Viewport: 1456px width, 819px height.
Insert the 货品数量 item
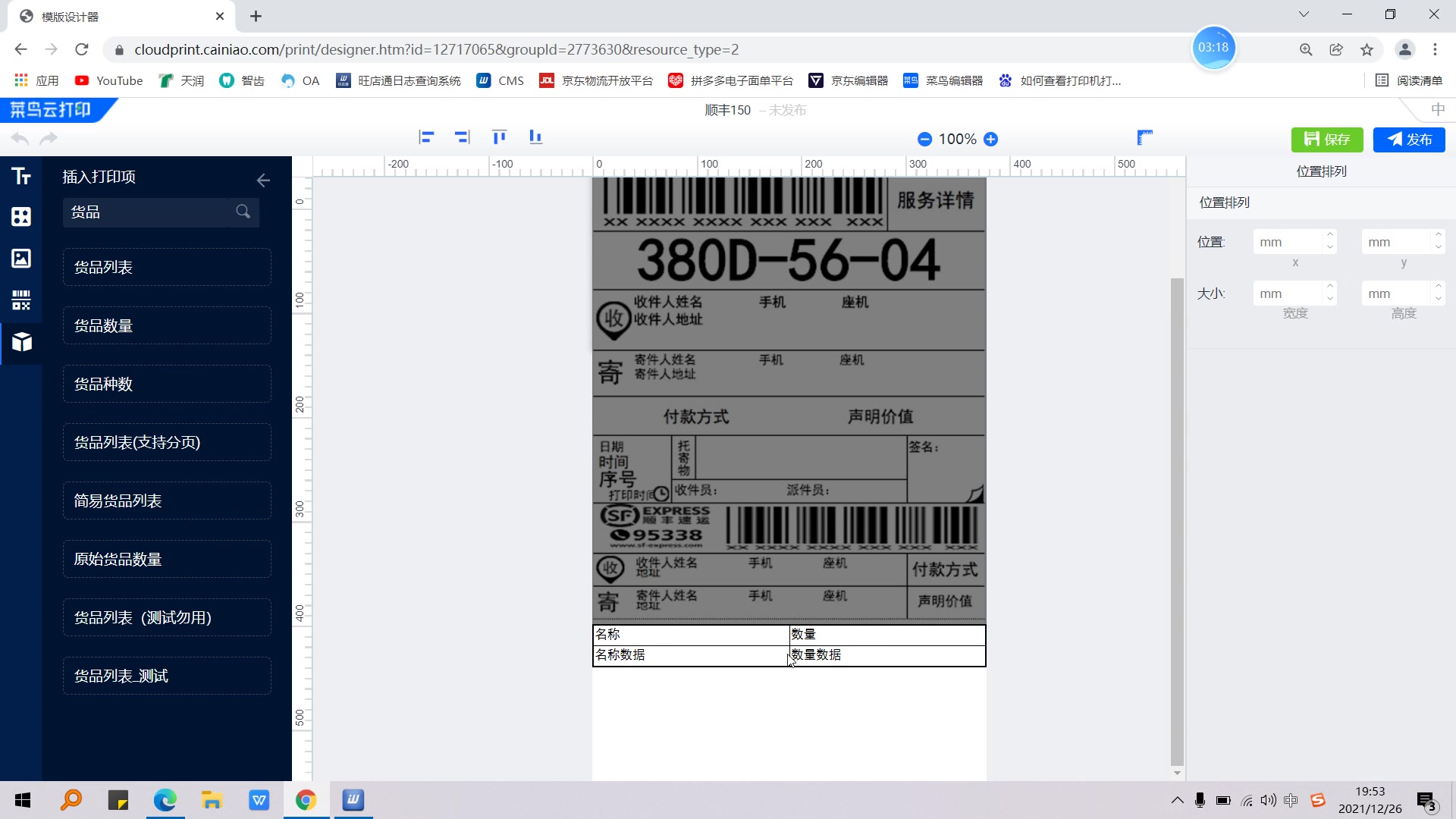[167, 325]
